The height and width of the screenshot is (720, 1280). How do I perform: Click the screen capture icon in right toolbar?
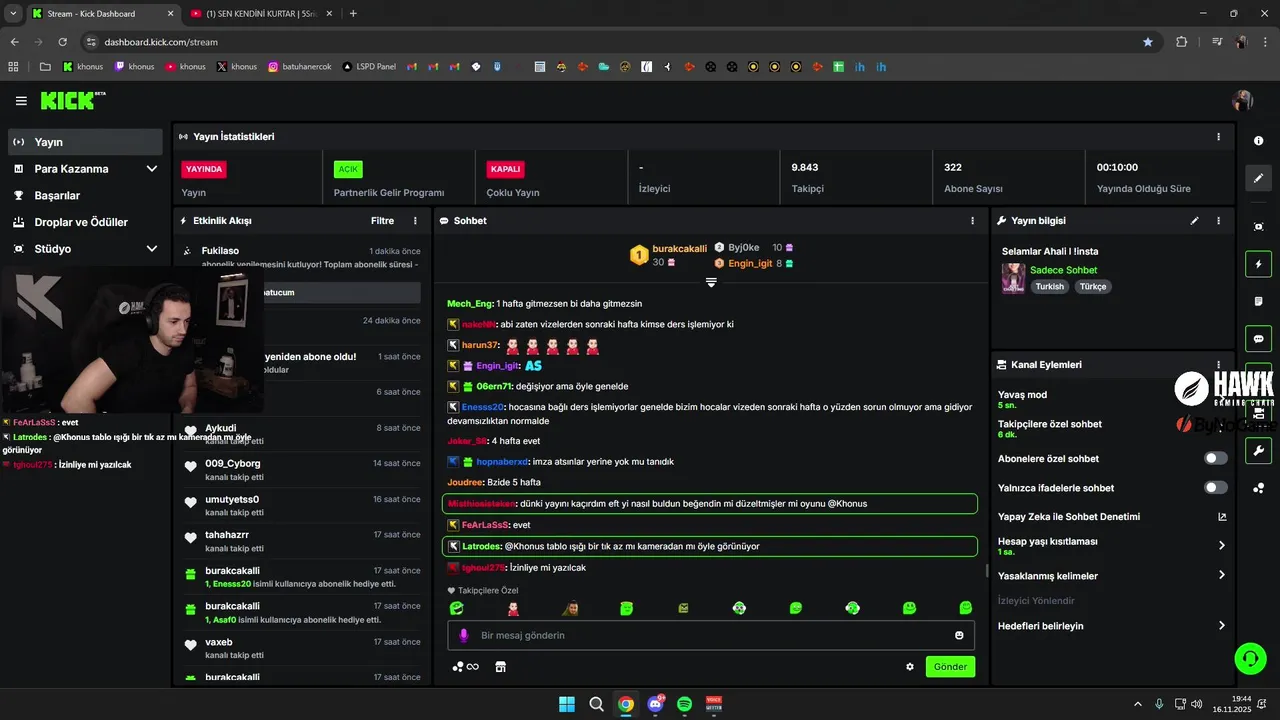1259,227
